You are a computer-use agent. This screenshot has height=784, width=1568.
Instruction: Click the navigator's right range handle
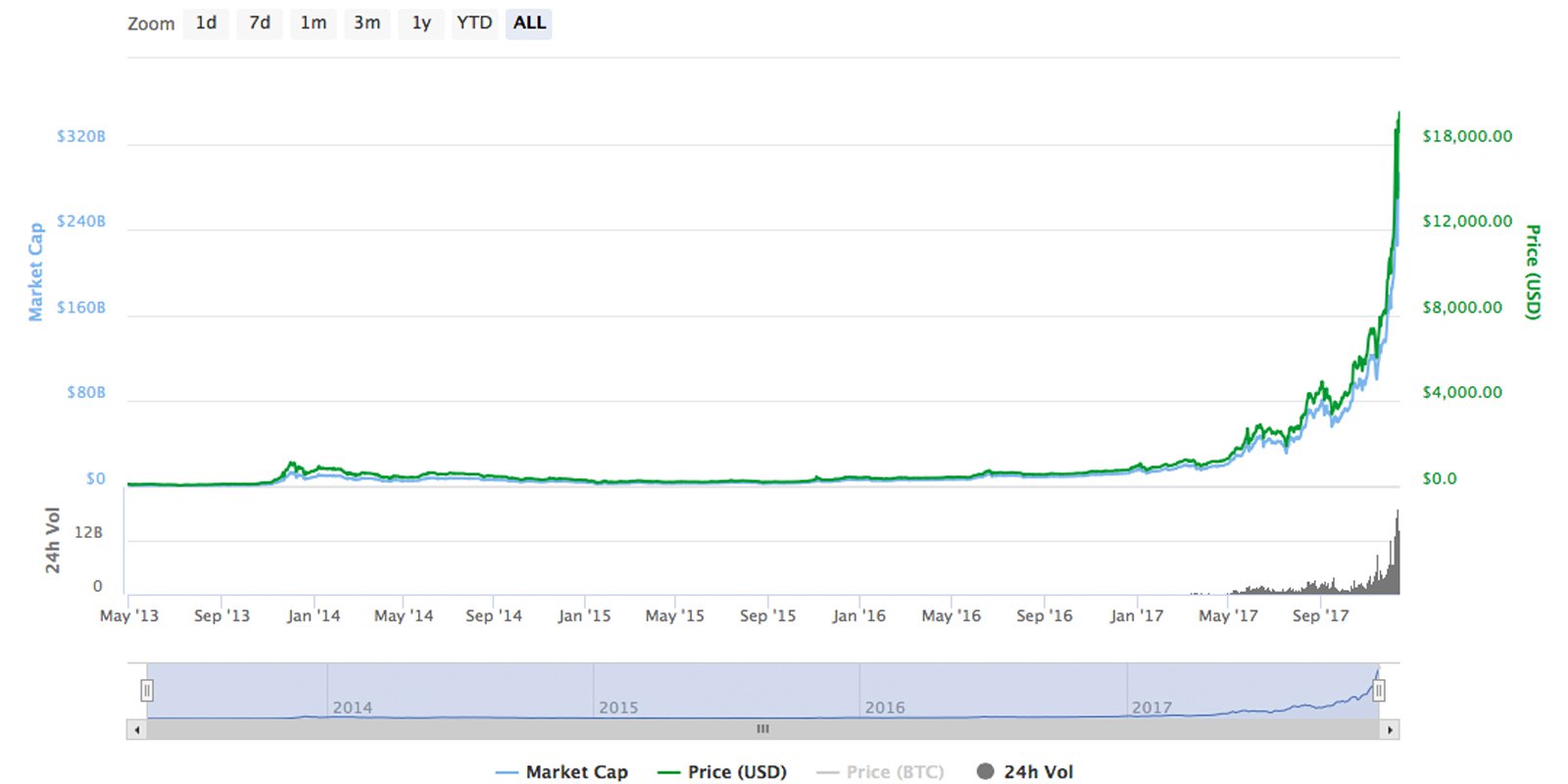pos(1379,691)
